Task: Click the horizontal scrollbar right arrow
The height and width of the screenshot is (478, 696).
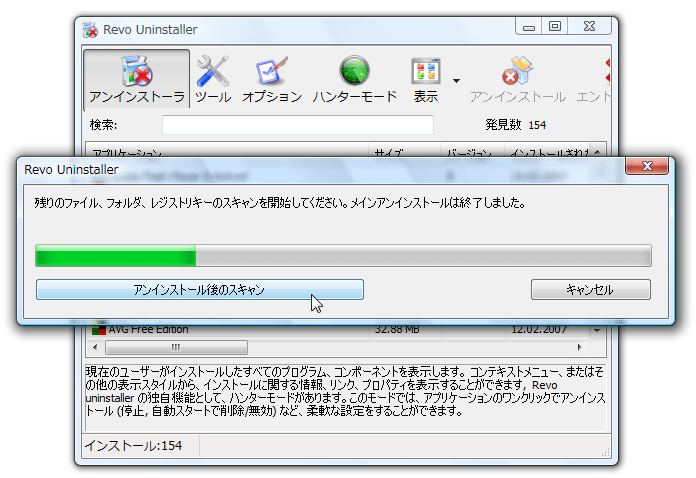Action: click(579, 347)
